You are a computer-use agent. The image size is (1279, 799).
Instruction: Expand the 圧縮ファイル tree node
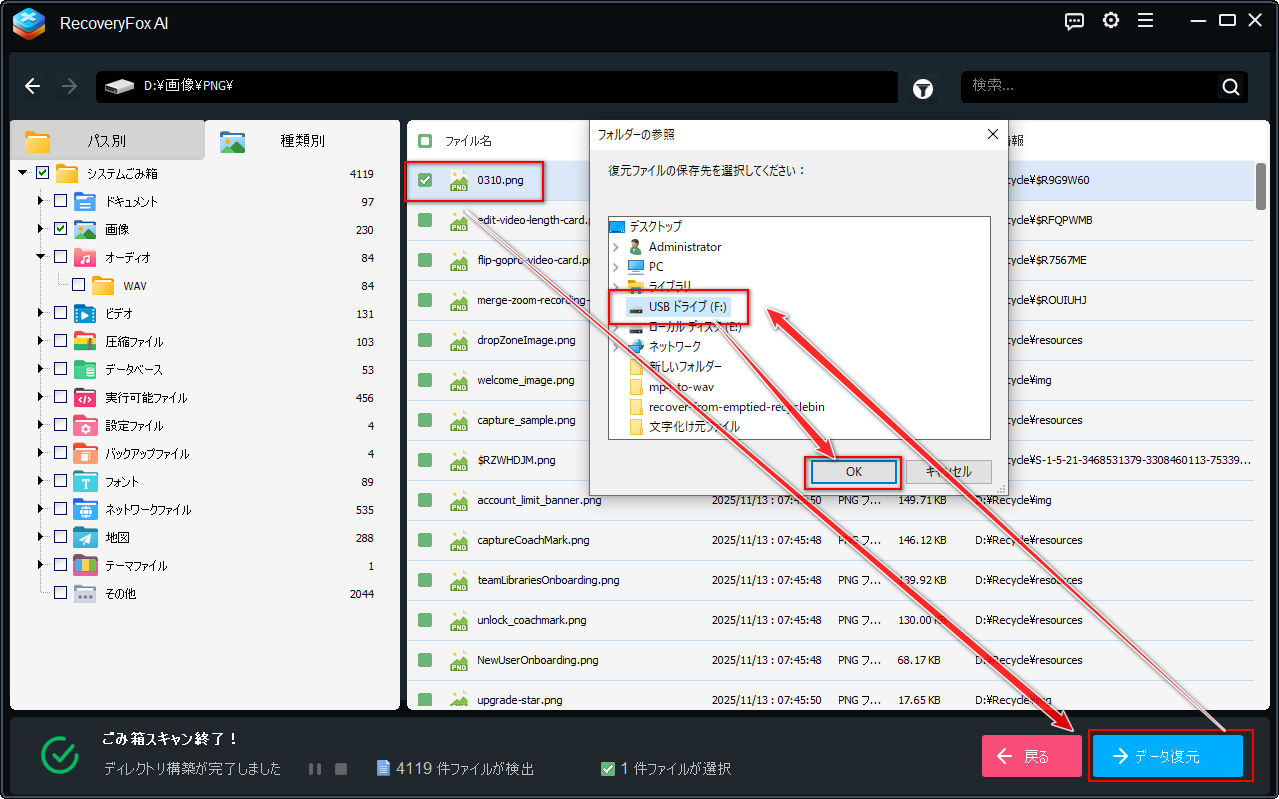41,342
